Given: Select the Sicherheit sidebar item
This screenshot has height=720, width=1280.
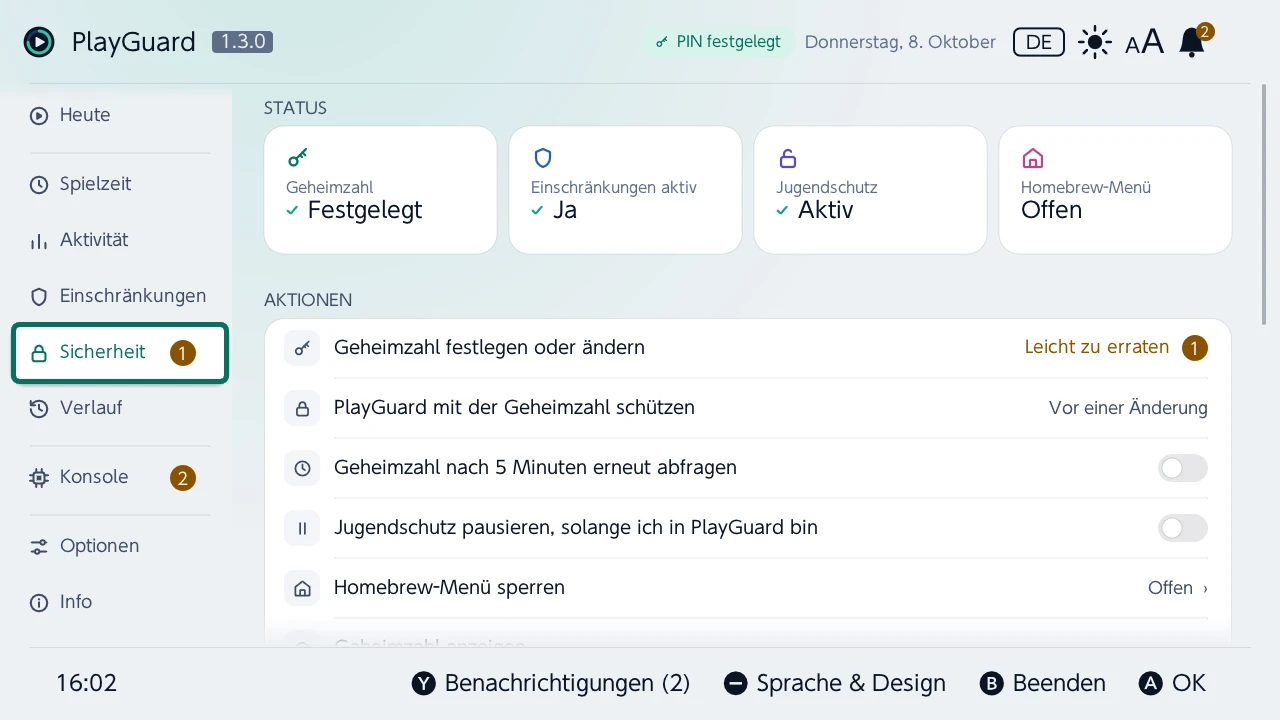Looking at the screenshot, I should 120,352.
